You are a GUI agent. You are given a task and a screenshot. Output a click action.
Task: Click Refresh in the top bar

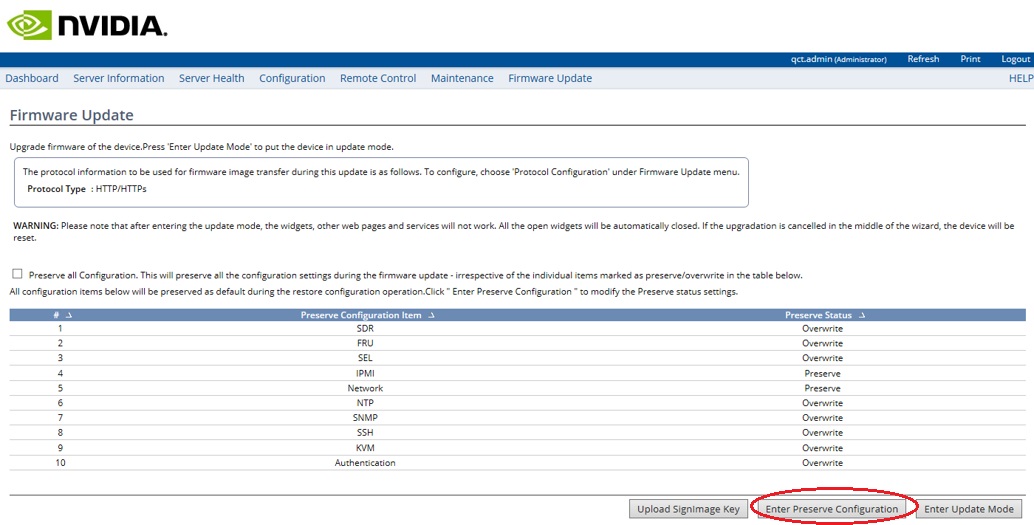(923, 59)
